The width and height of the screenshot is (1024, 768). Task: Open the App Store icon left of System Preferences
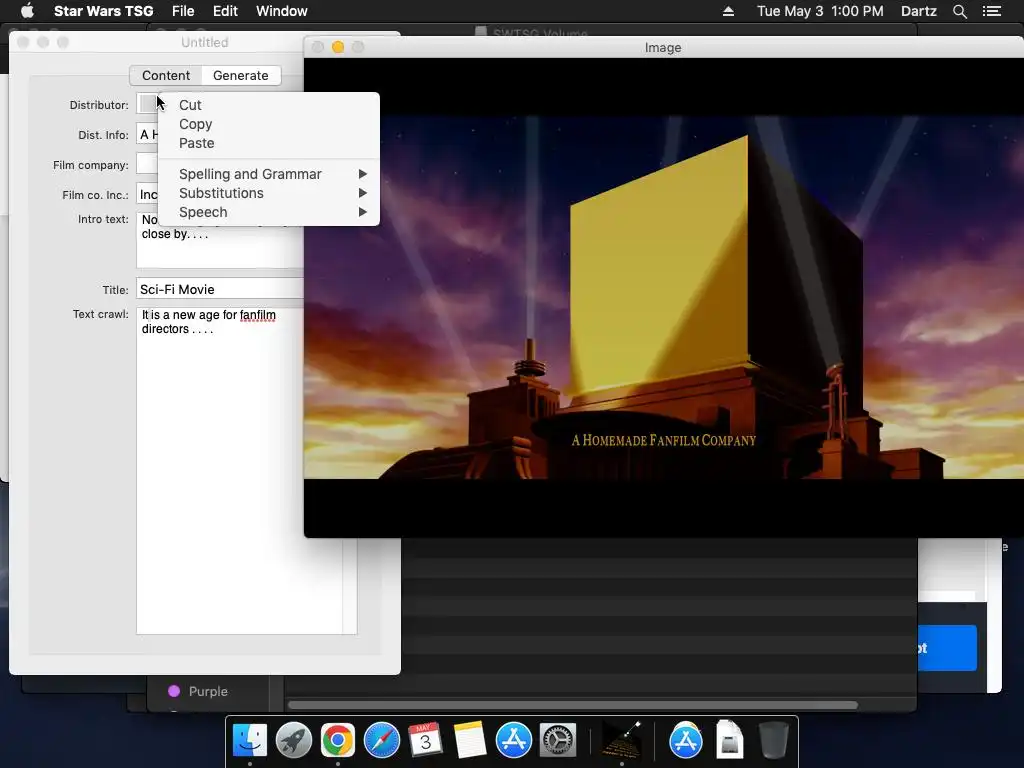point(513,741)
